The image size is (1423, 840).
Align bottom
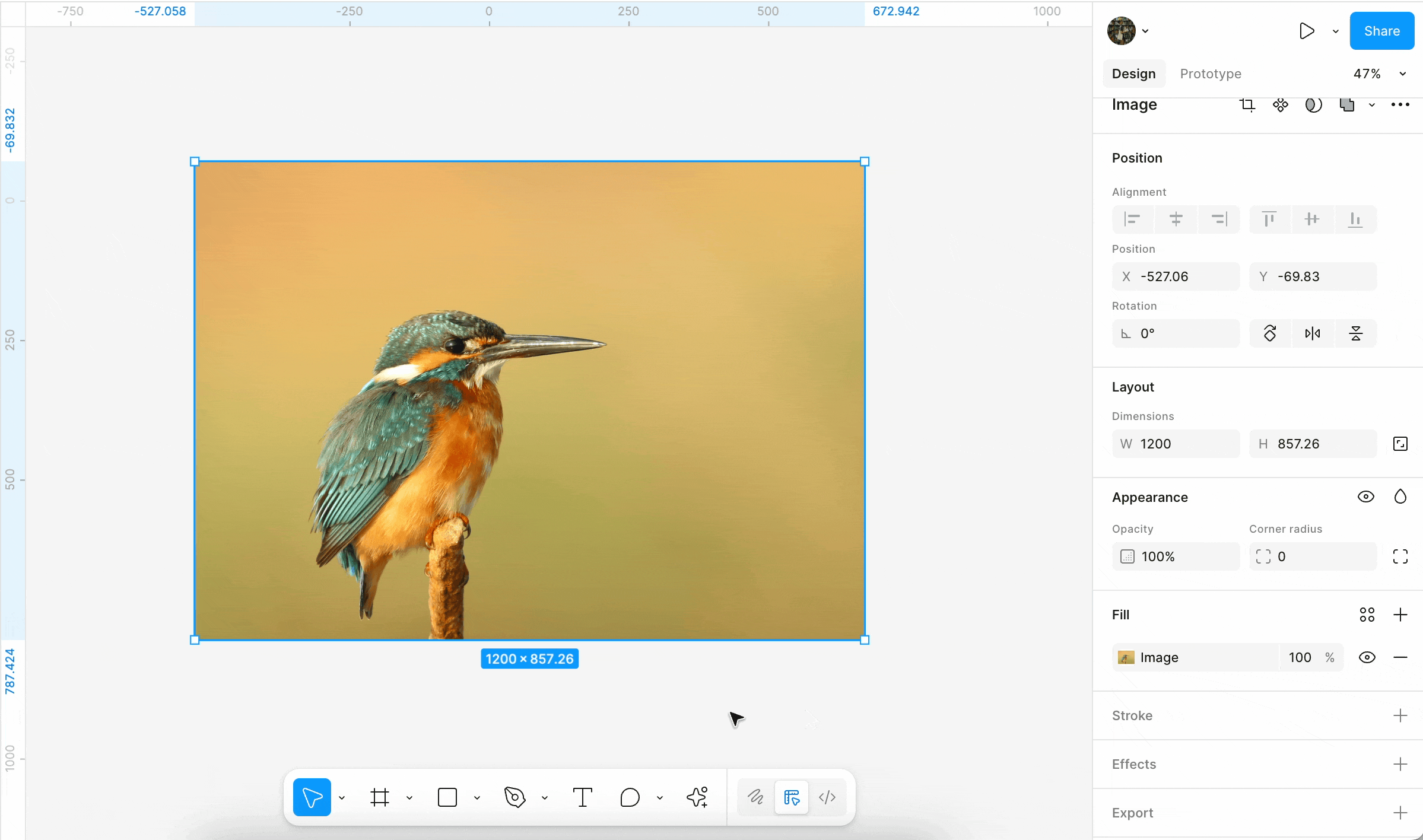pyautogui.click(x=1355, y=219)
